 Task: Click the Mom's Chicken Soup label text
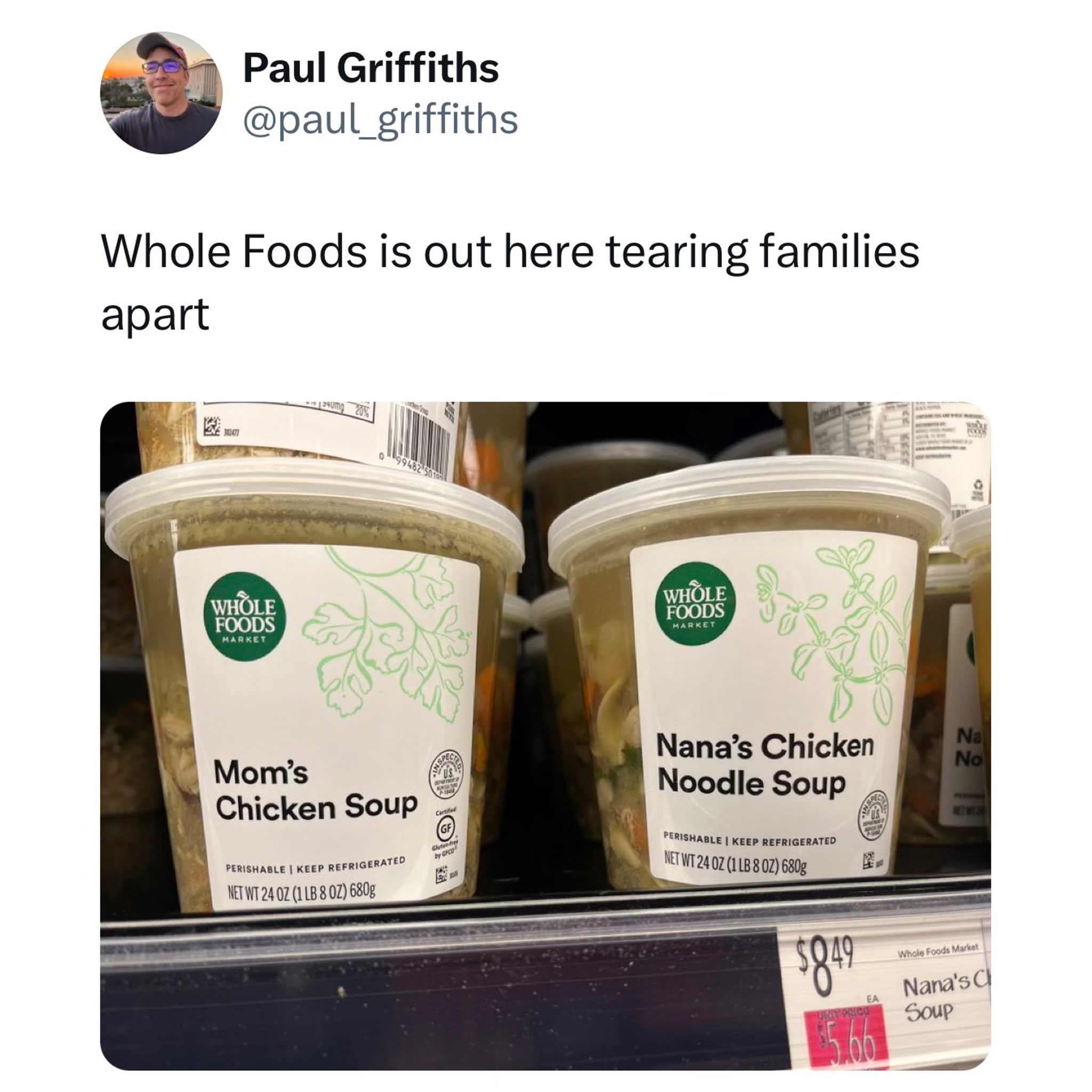[316, 790]
